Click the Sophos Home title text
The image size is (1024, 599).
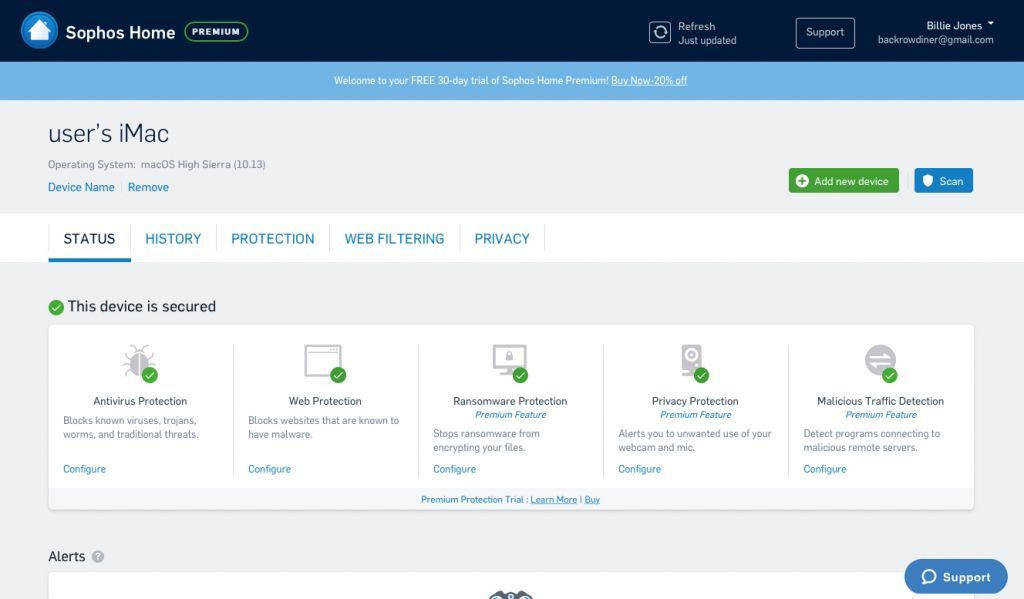(x=120, y=33)
